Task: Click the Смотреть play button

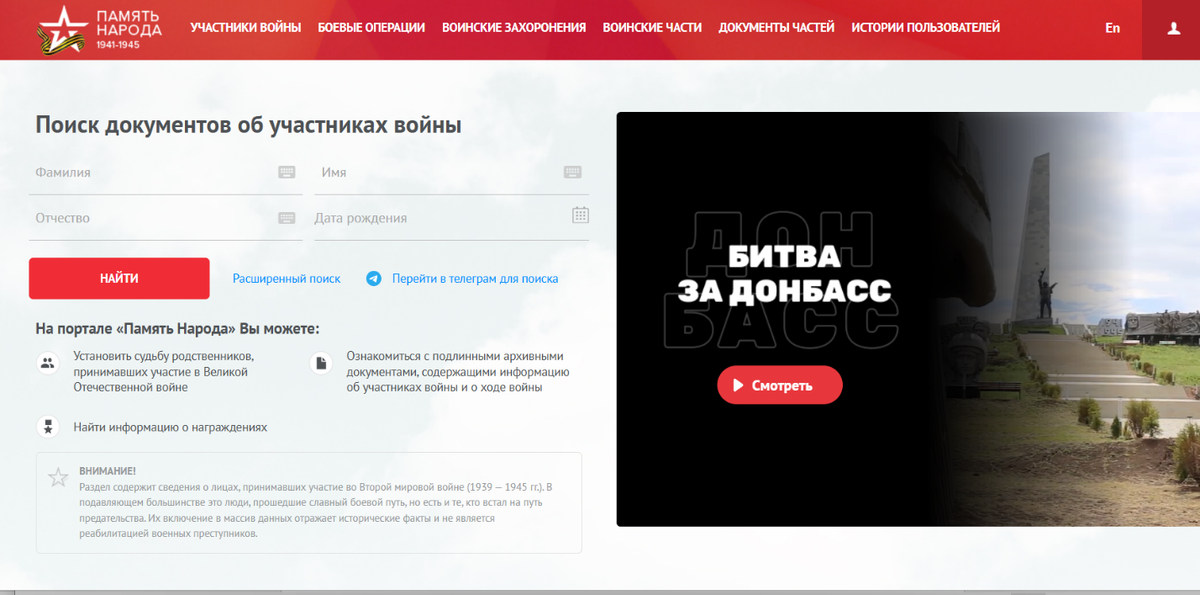Action: [x=780, y=385]
